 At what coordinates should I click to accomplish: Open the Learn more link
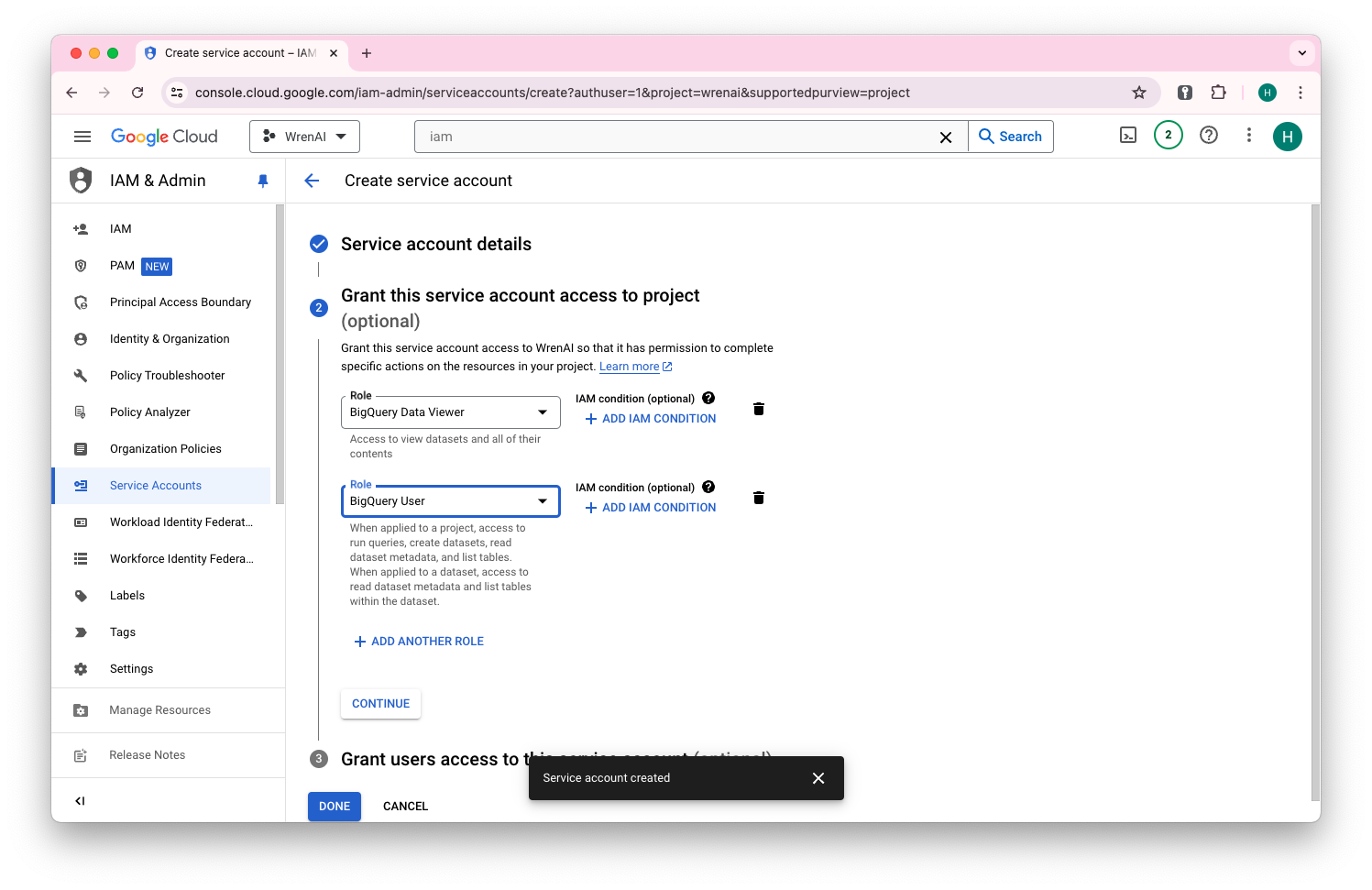pos(636,367)
